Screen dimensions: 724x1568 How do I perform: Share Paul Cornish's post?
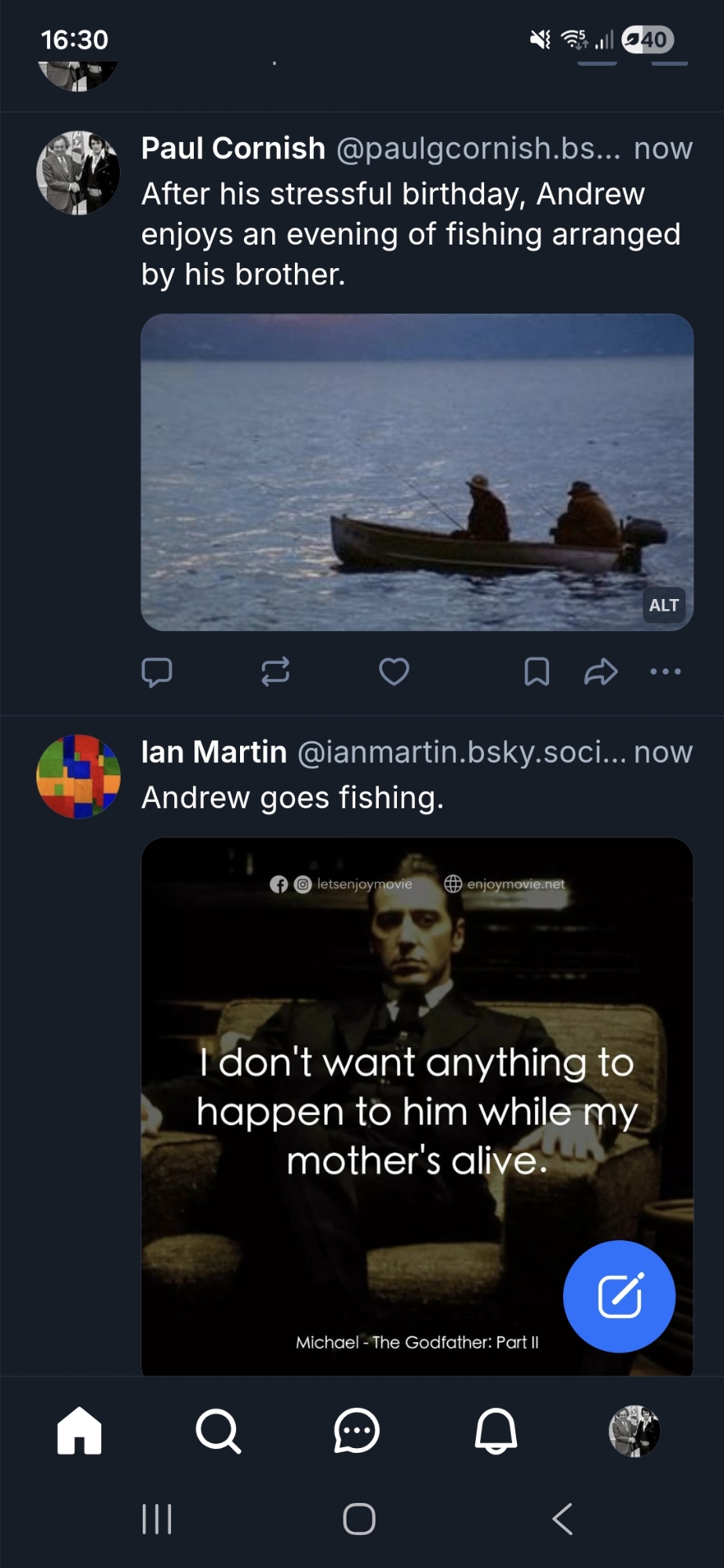point(601,672)
